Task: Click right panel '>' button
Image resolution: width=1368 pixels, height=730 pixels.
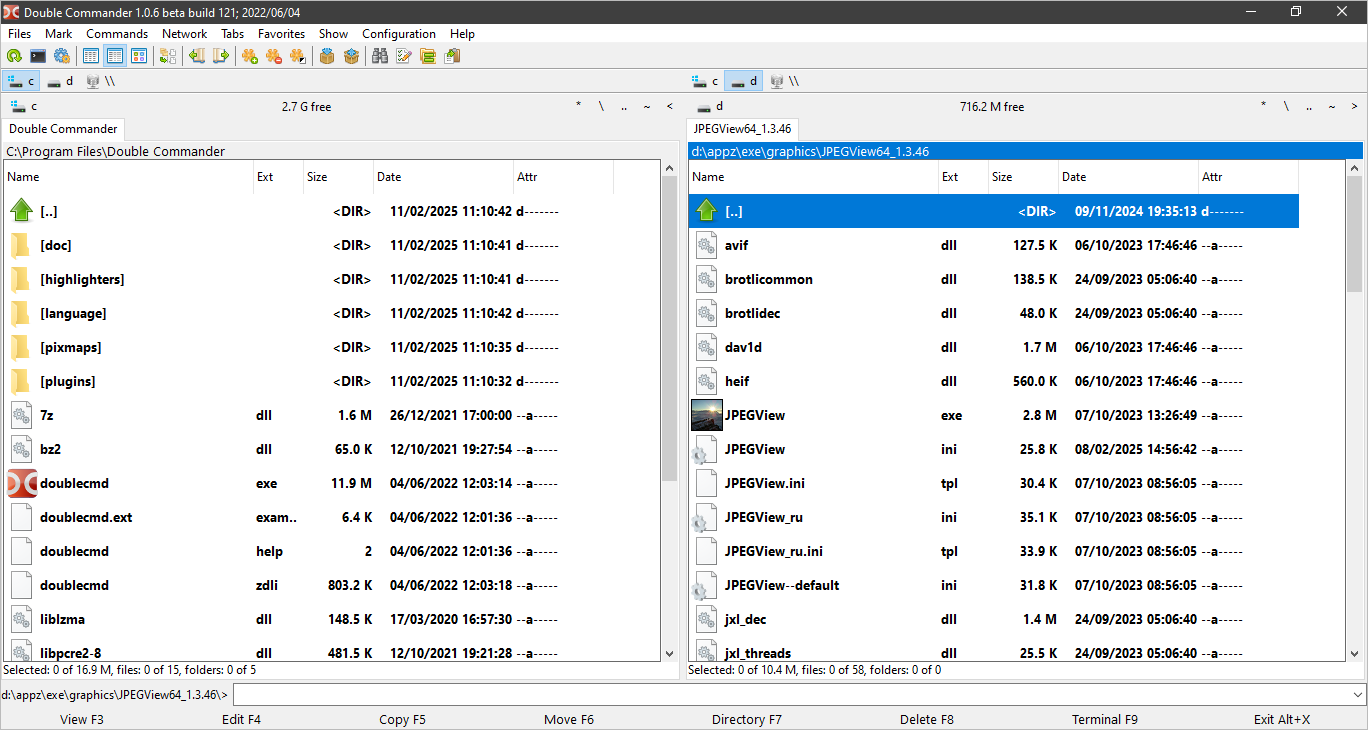Action: click(x=1355, y=106)
